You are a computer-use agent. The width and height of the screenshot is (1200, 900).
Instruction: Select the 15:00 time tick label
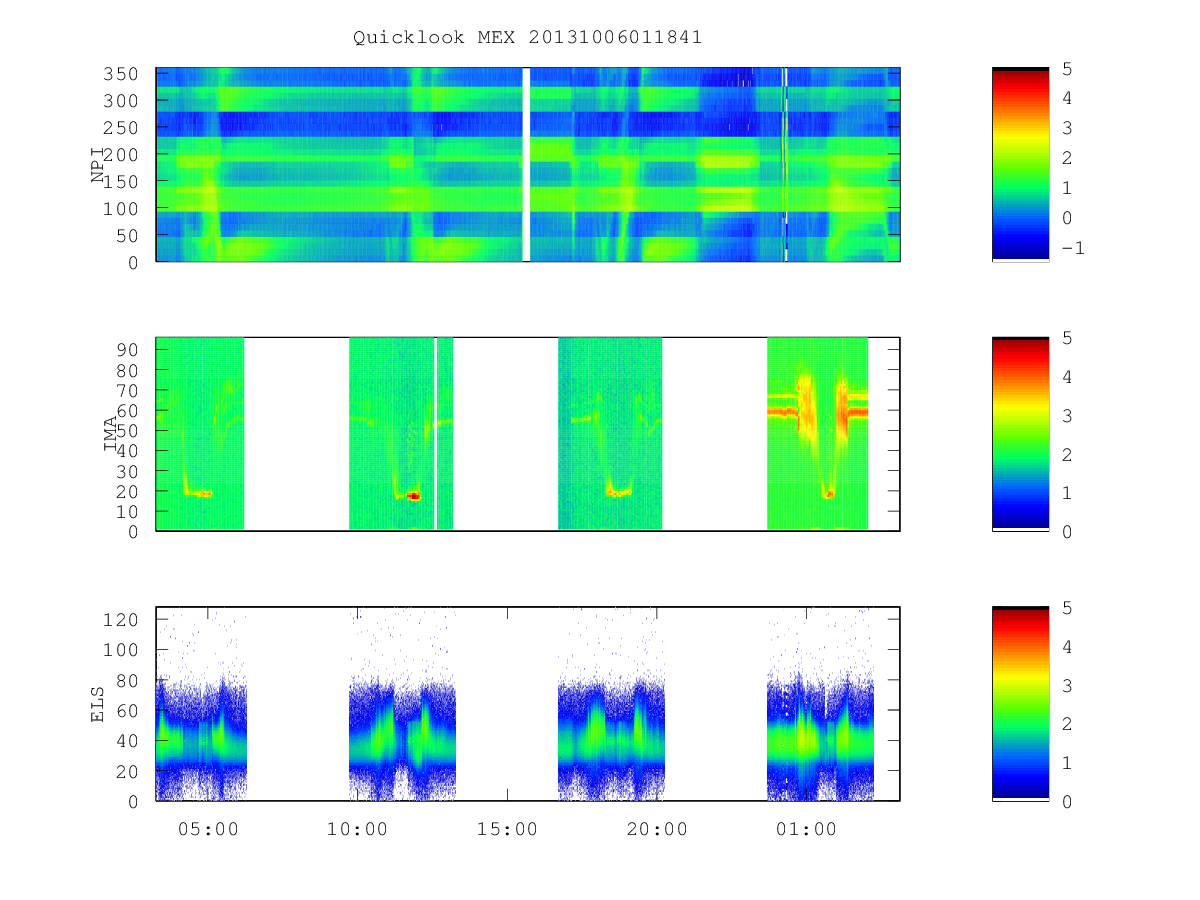click(x=508, y=829)
